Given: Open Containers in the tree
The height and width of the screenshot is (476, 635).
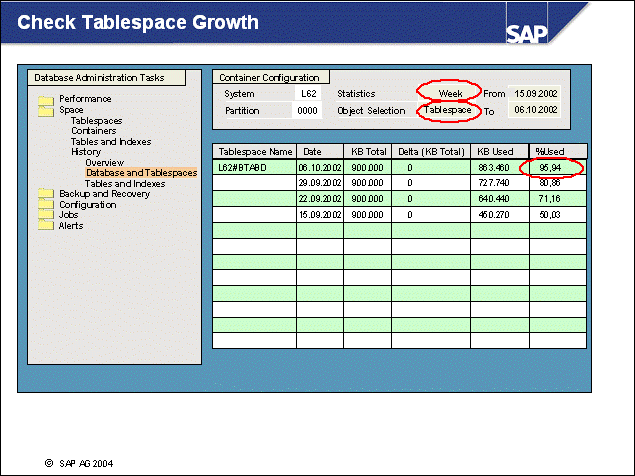Looking at the screenshot, I should [x=93, y=131].
